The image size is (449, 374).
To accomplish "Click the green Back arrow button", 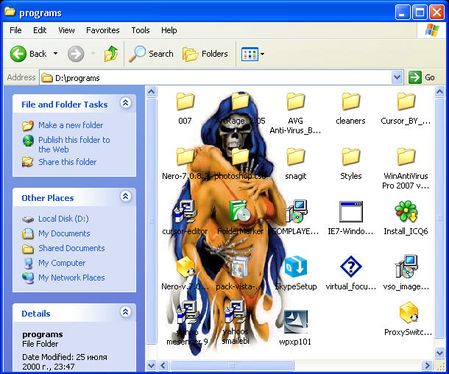I will (18, 54).
